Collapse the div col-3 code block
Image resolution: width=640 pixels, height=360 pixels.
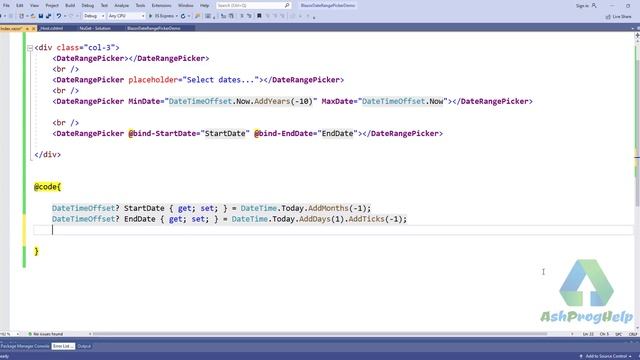coord(30,48)
